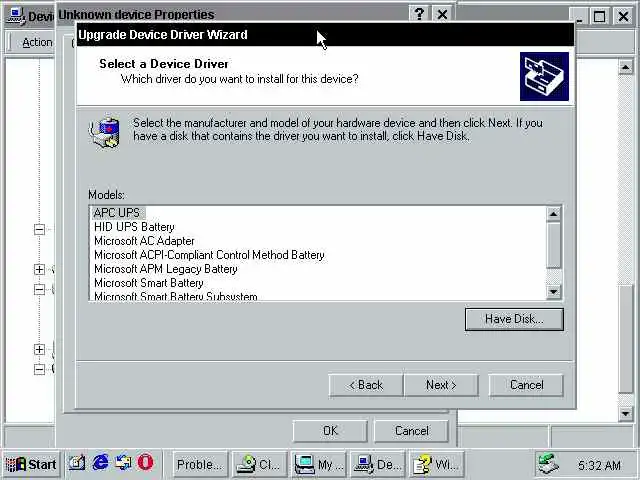The width and height of the screenshot is (640, 480).
Task: Click Models list scroll down arrow
Action: point(553,291)
